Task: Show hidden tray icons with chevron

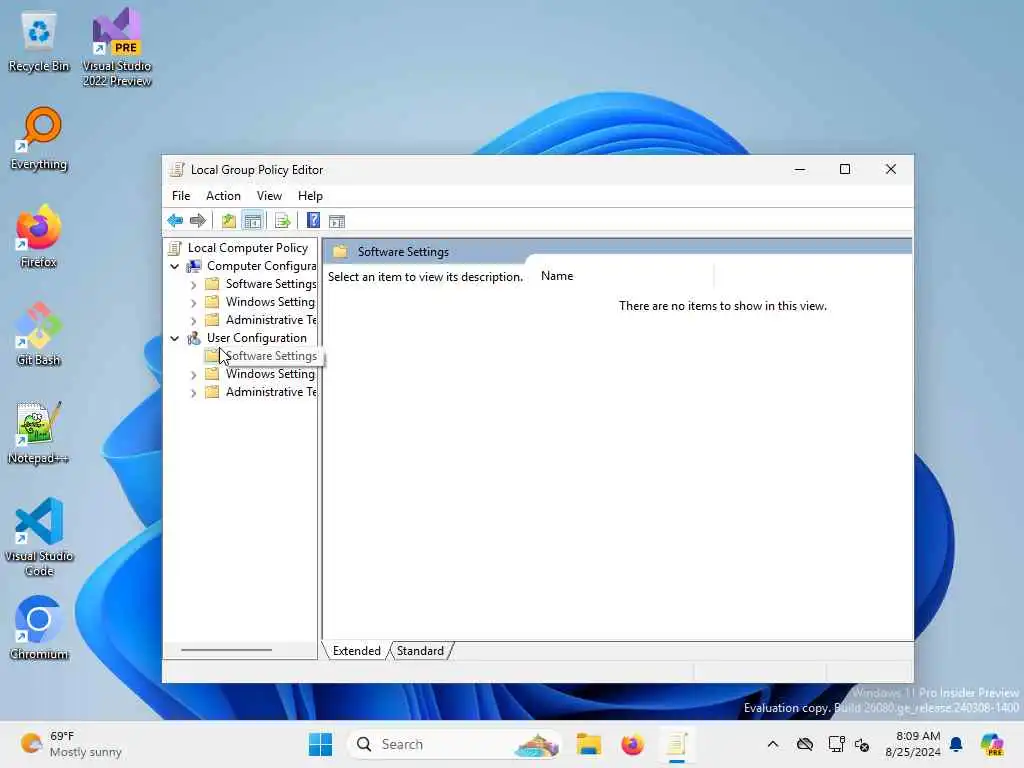Action: [x=773, y=744]
